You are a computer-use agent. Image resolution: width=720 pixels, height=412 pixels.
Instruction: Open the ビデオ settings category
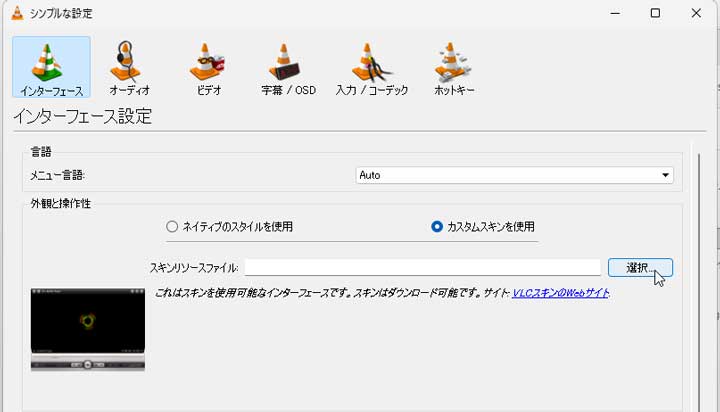tap(208, 67)
